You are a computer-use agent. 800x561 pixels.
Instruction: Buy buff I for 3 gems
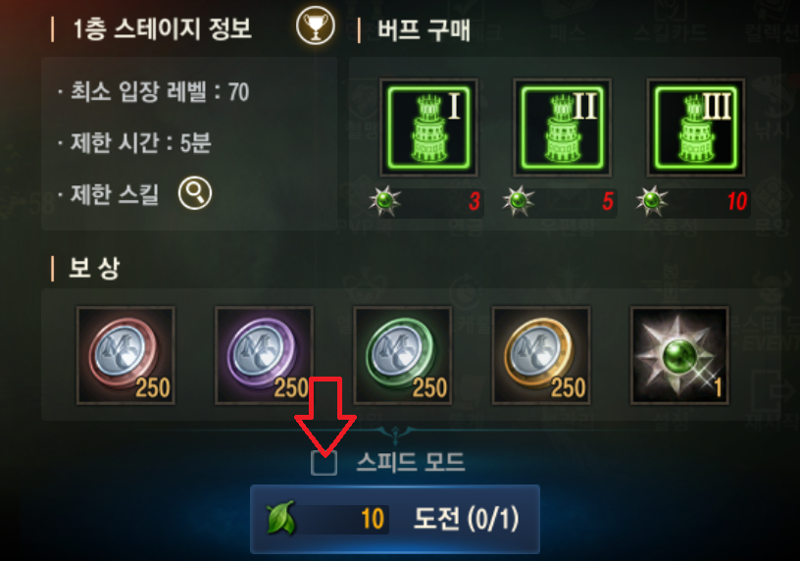[426, 201]
